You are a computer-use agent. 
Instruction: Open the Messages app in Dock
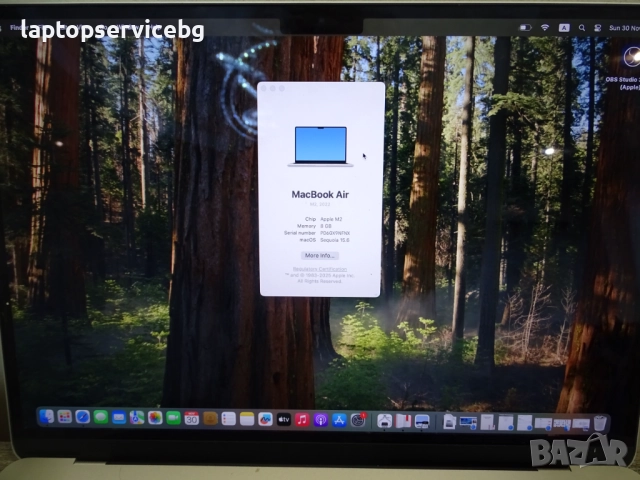click(100, 417)
